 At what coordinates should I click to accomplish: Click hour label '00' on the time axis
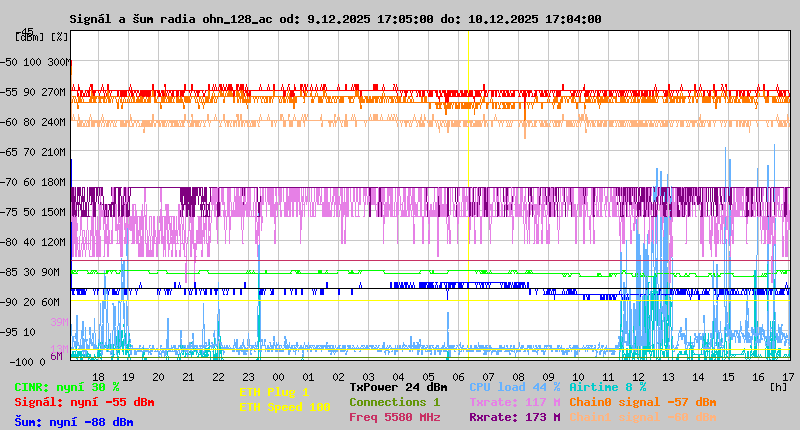(279, 377)
